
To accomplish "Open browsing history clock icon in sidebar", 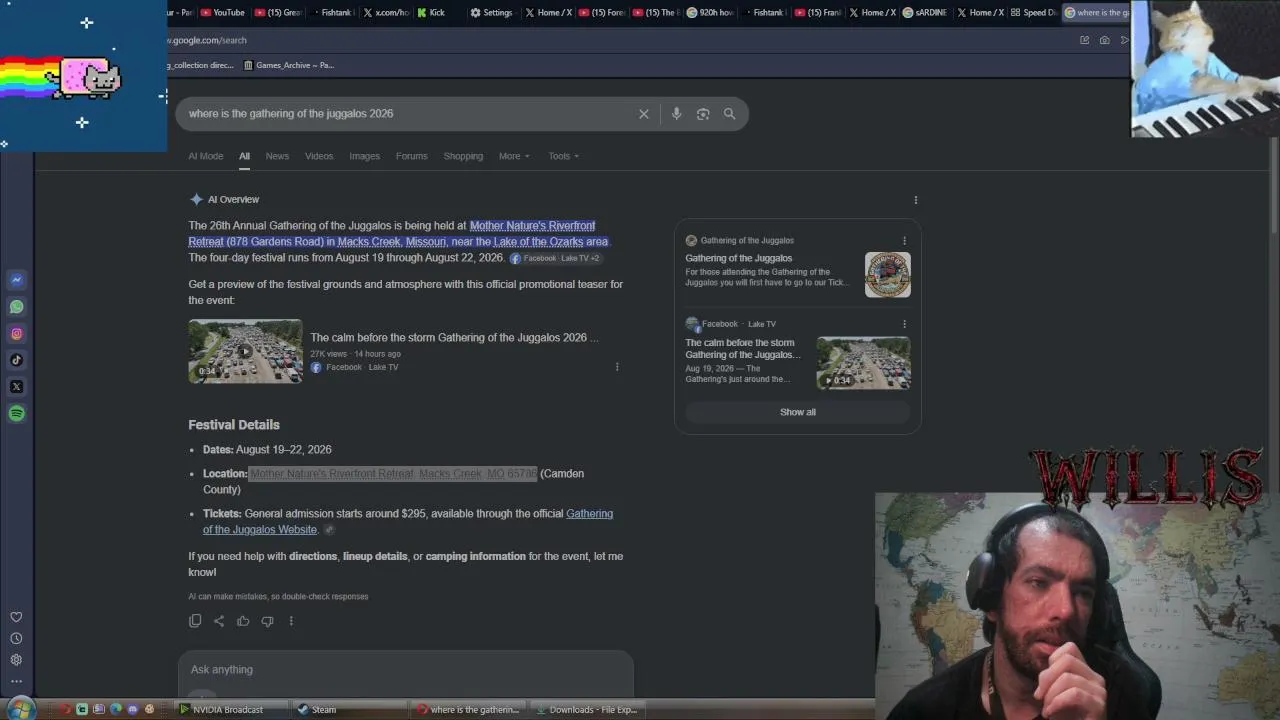I will tap(16, 639).
